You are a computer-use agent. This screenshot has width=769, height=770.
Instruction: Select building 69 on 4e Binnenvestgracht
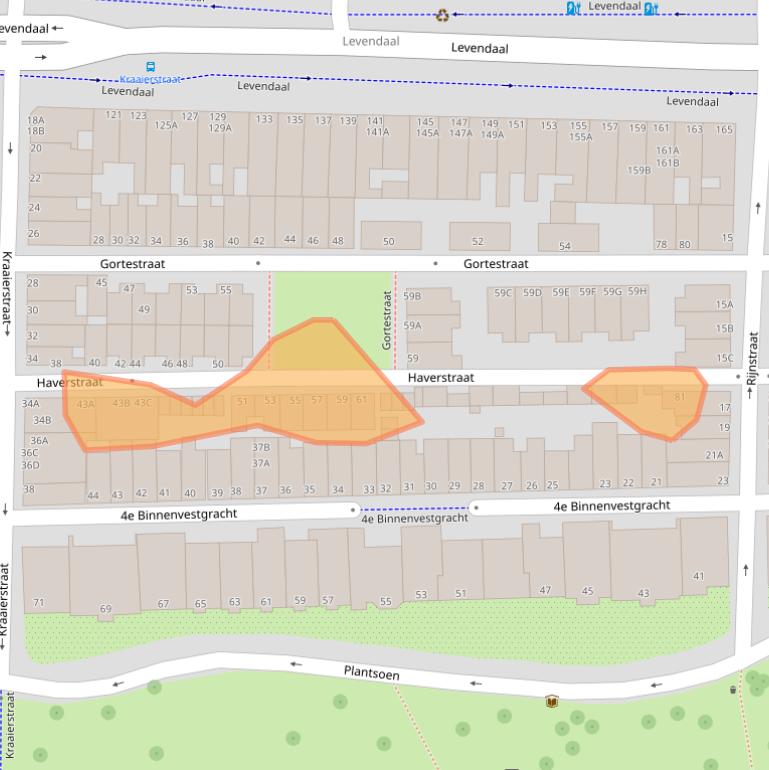[106, 608]
